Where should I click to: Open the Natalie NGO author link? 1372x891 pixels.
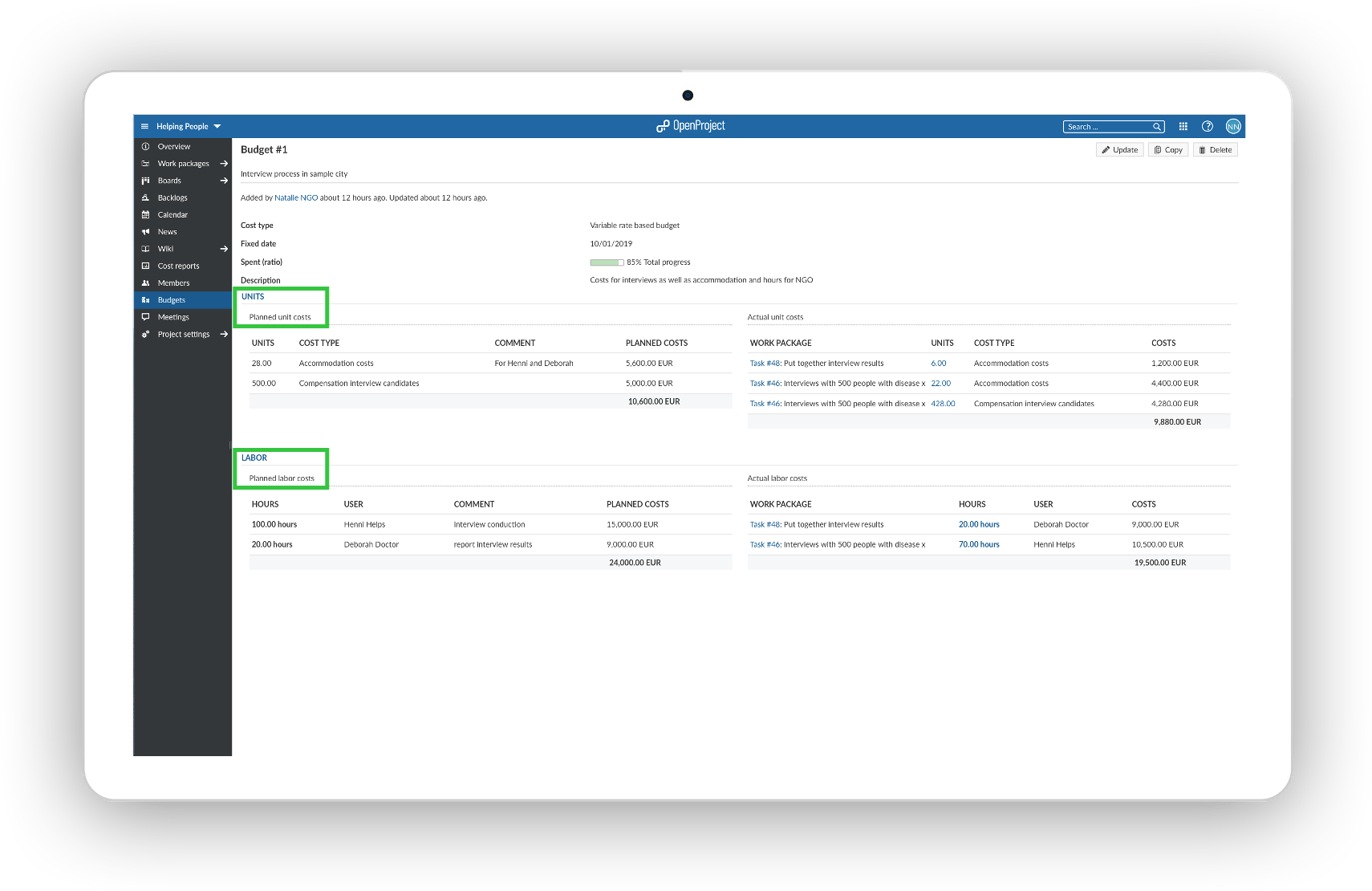click(296, 198)
